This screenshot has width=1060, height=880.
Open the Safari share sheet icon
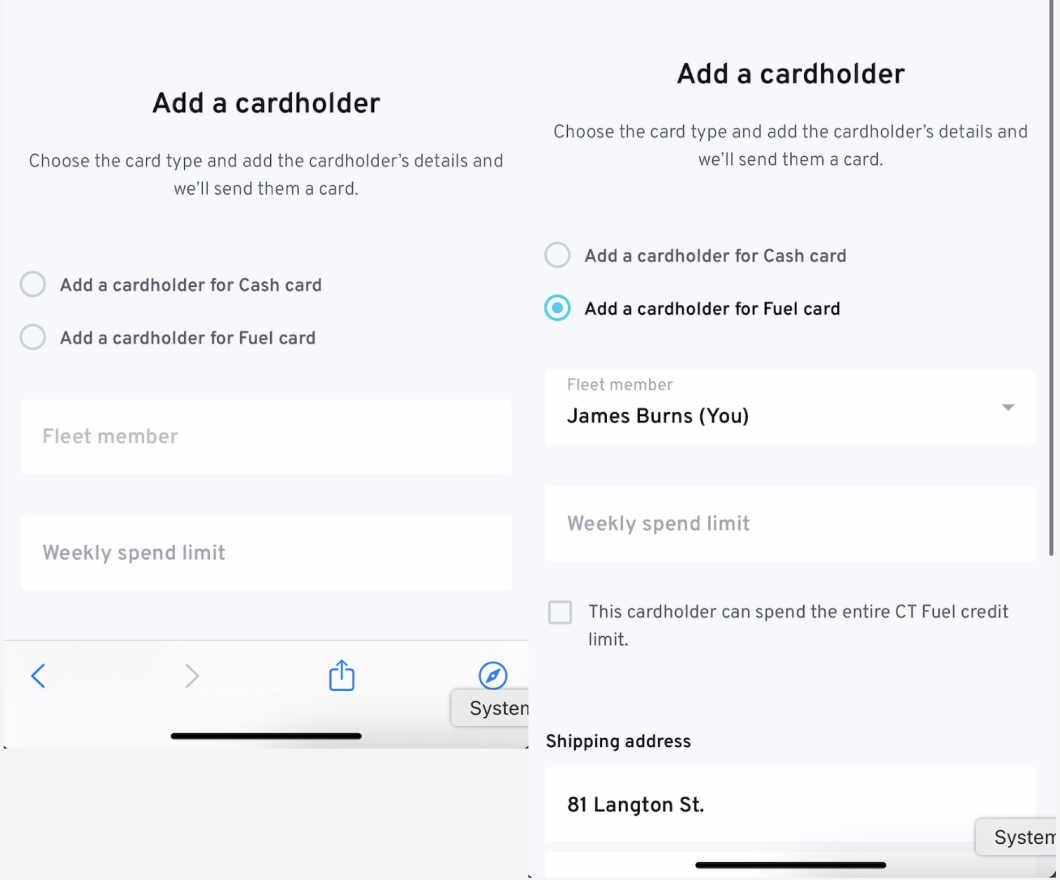[x=342, y=675]
